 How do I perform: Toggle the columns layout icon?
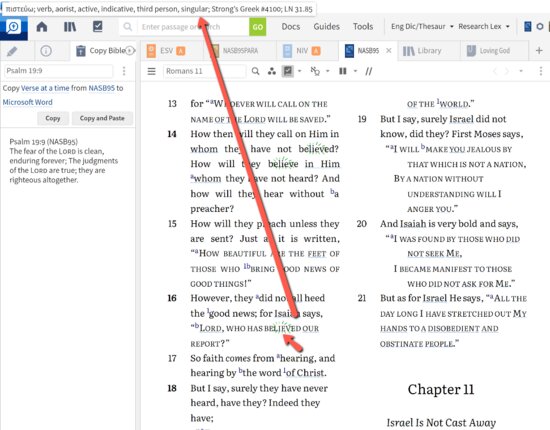[x=343, y=72]
